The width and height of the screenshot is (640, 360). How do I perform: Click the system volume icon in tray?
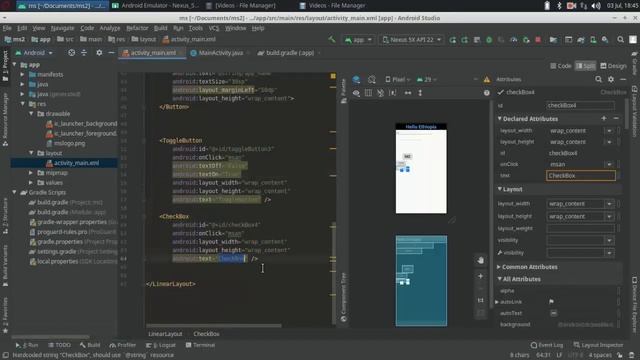point(596,6)
